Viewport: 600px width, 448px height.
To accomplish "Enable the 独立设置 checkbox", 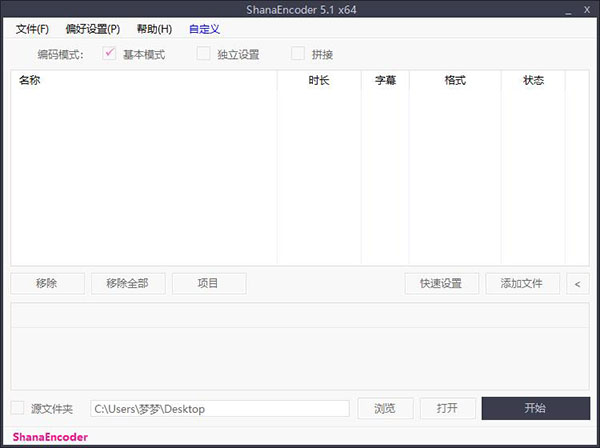I will 203,54.
